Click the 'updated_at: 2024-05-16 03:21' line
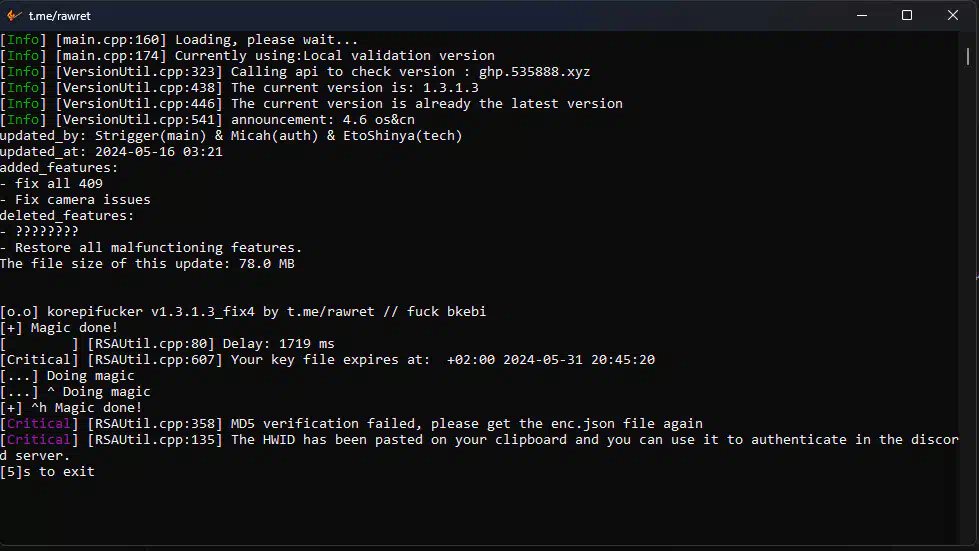This screenshot has height=551, width=979. [111, 152]
